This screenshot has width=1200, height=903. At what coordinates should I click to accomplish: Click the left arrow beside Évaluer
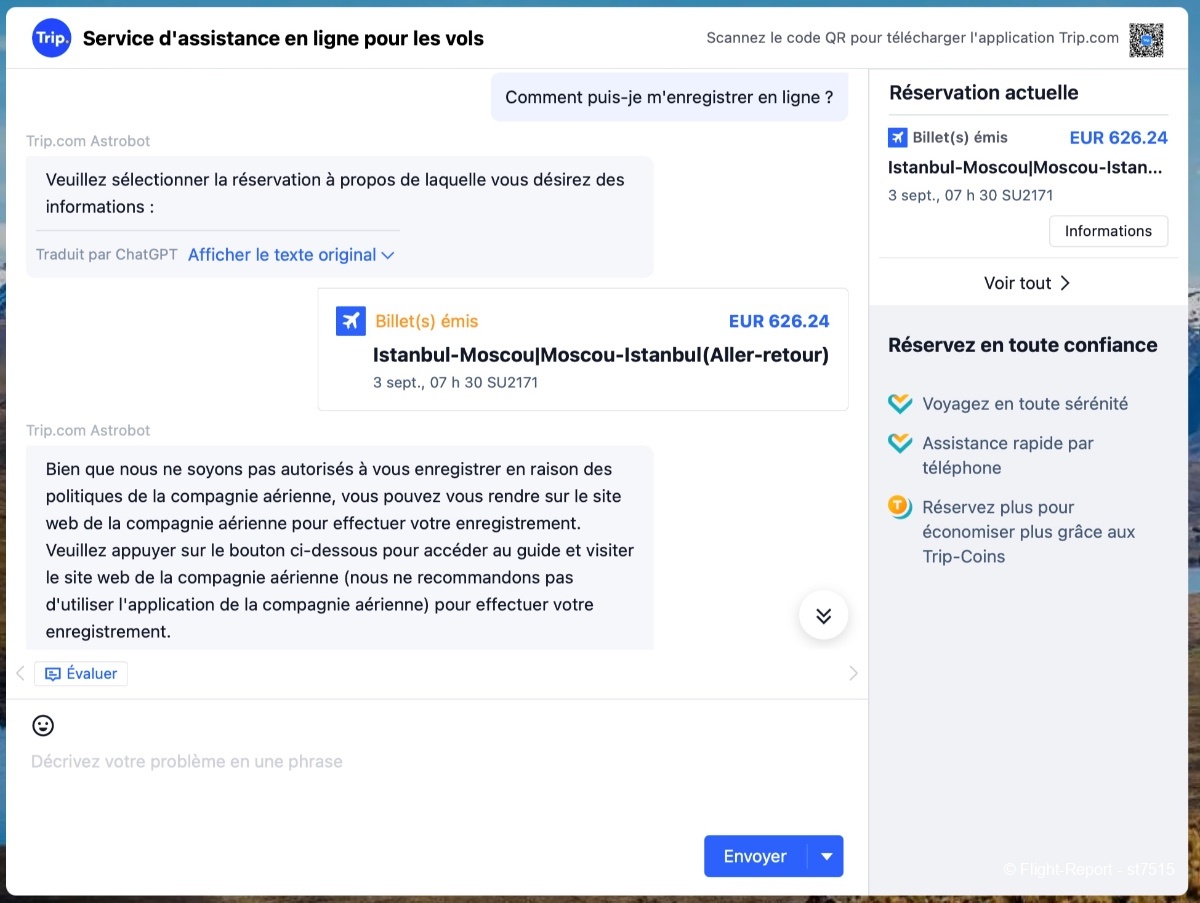tap(20, 673)
